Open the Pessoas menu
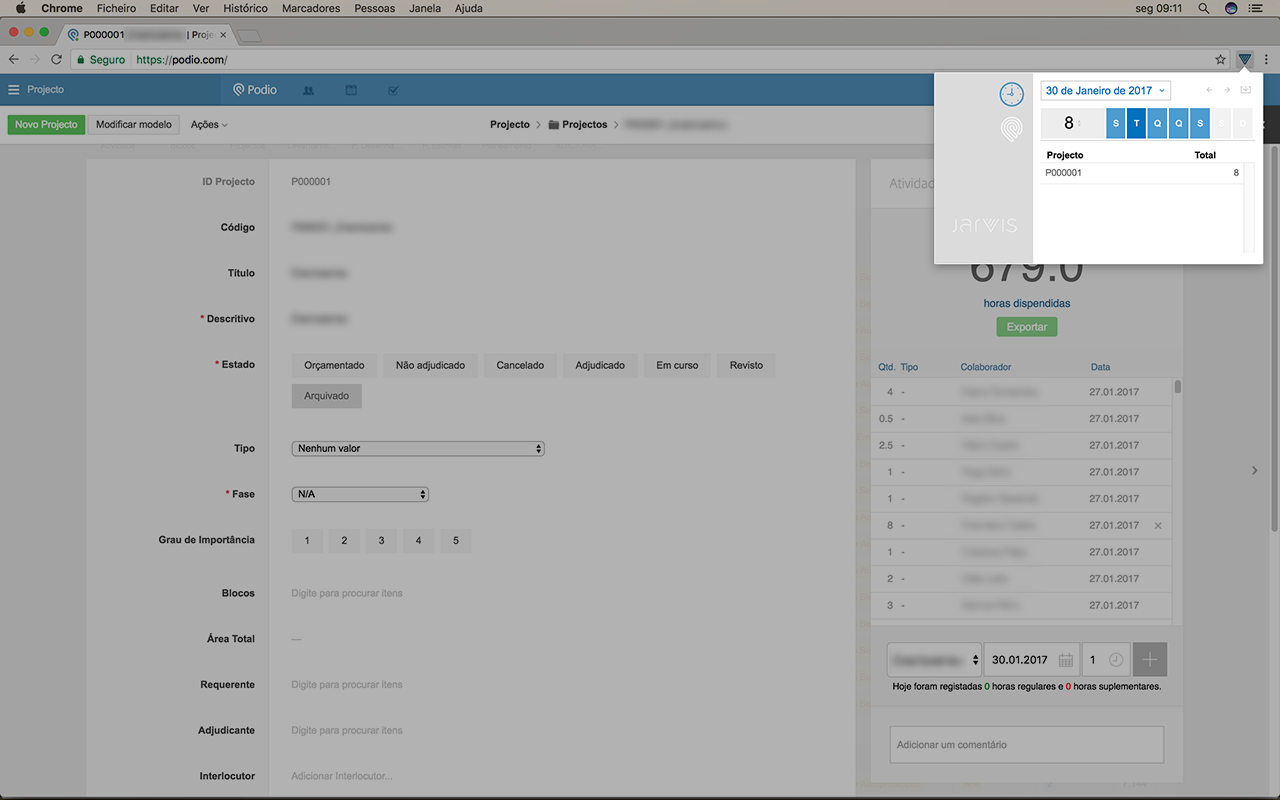This screenshot has height=800, width=1280. point(375,8)
